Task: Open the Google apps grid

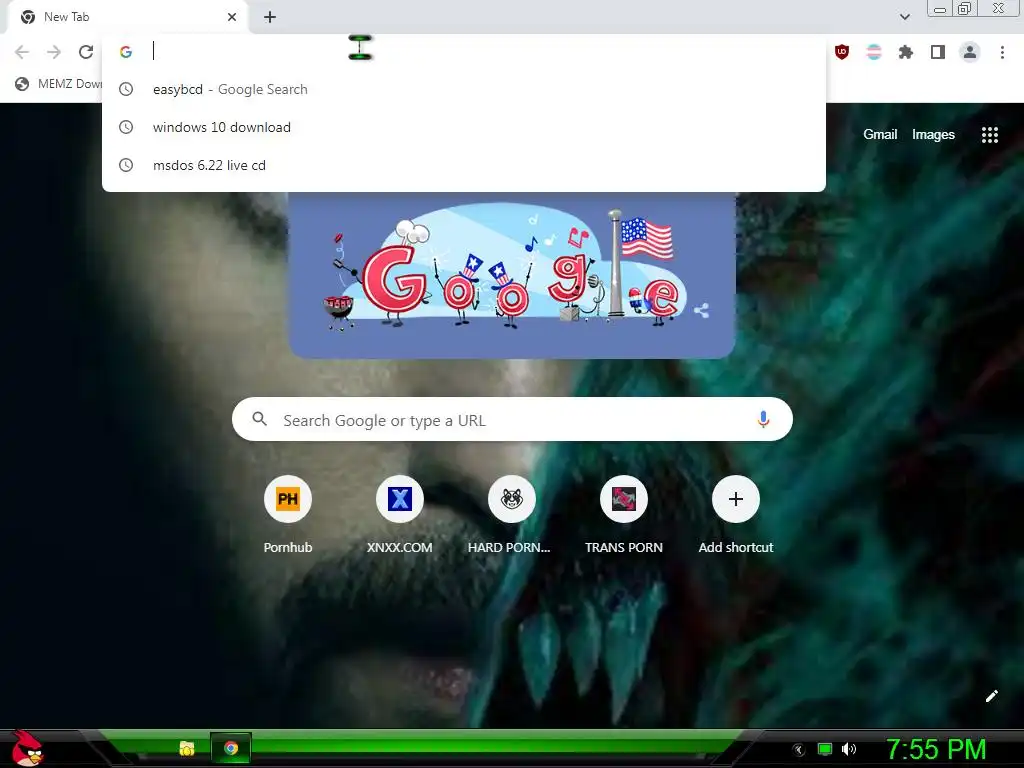Action: click(x=990, y=135)
